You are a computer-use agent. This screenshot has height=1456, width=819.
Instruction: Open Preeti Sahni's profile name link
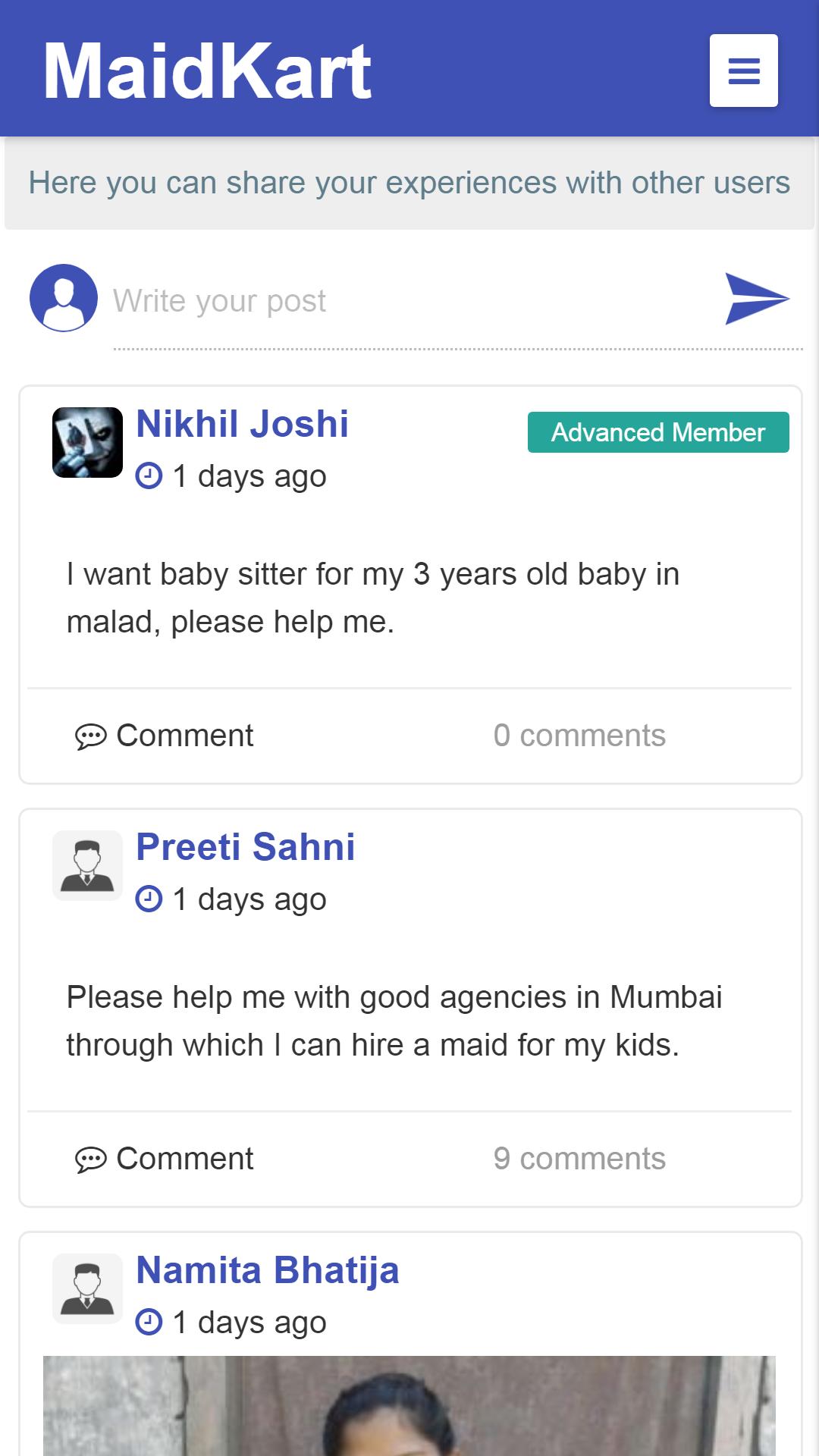coord(245,847)
